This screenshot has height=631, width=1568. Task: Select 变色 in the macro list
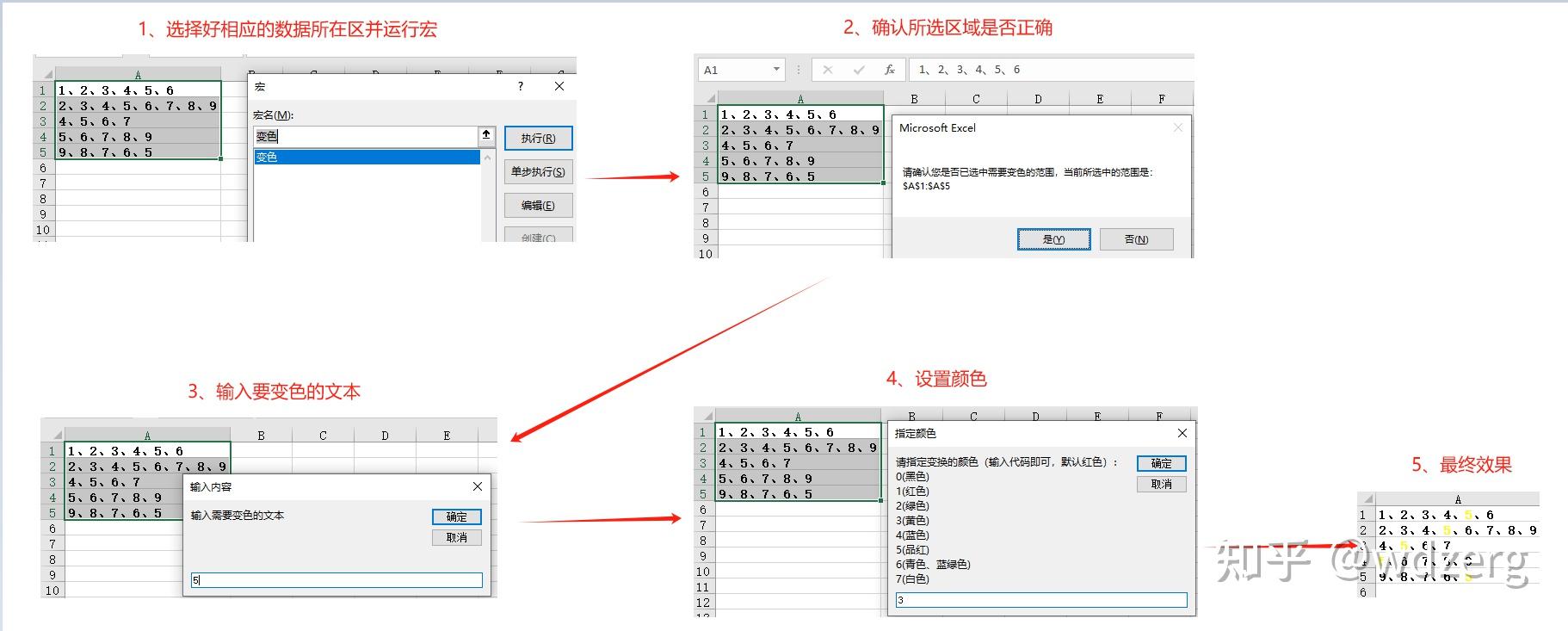(367, 157)
